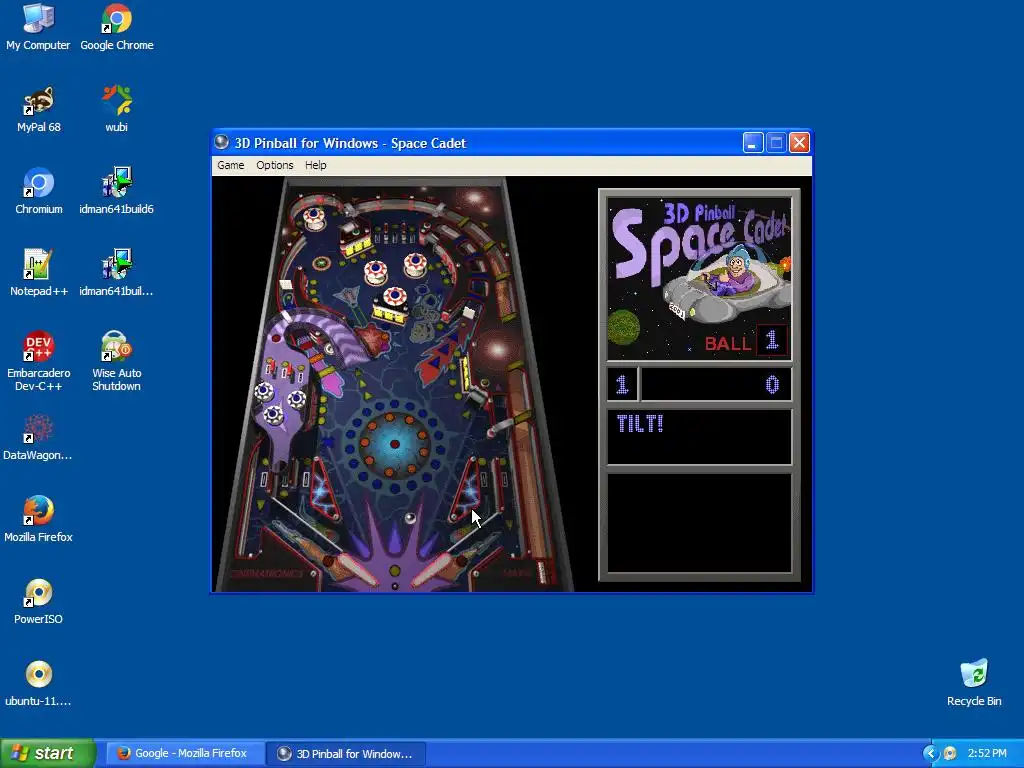Expand hidden system tray icons arrow
The height and width of the screenshot is (768, 1024).
[930, 753]
